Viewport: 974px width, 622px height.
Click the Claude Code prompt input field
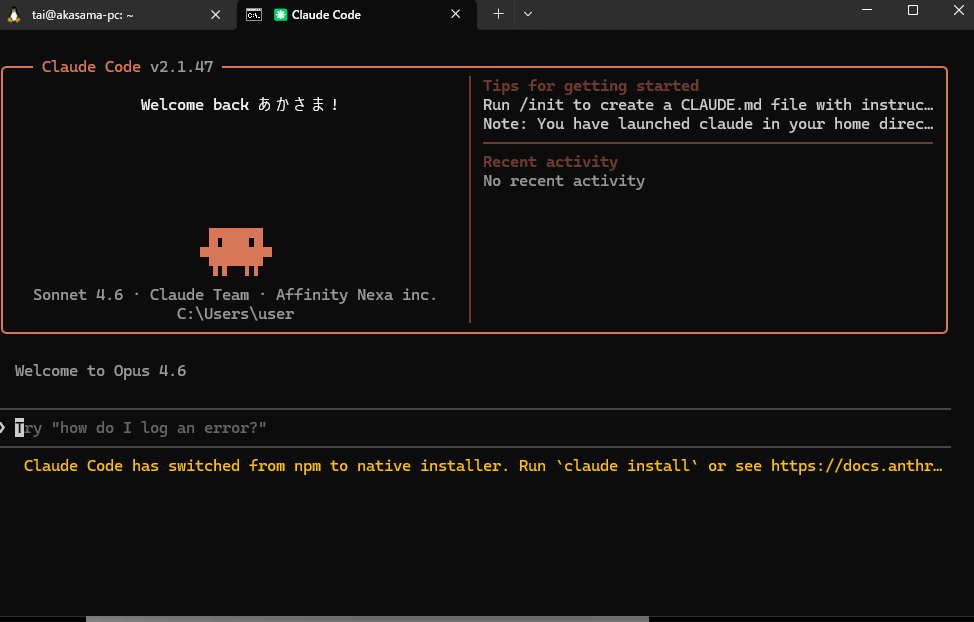475,428
